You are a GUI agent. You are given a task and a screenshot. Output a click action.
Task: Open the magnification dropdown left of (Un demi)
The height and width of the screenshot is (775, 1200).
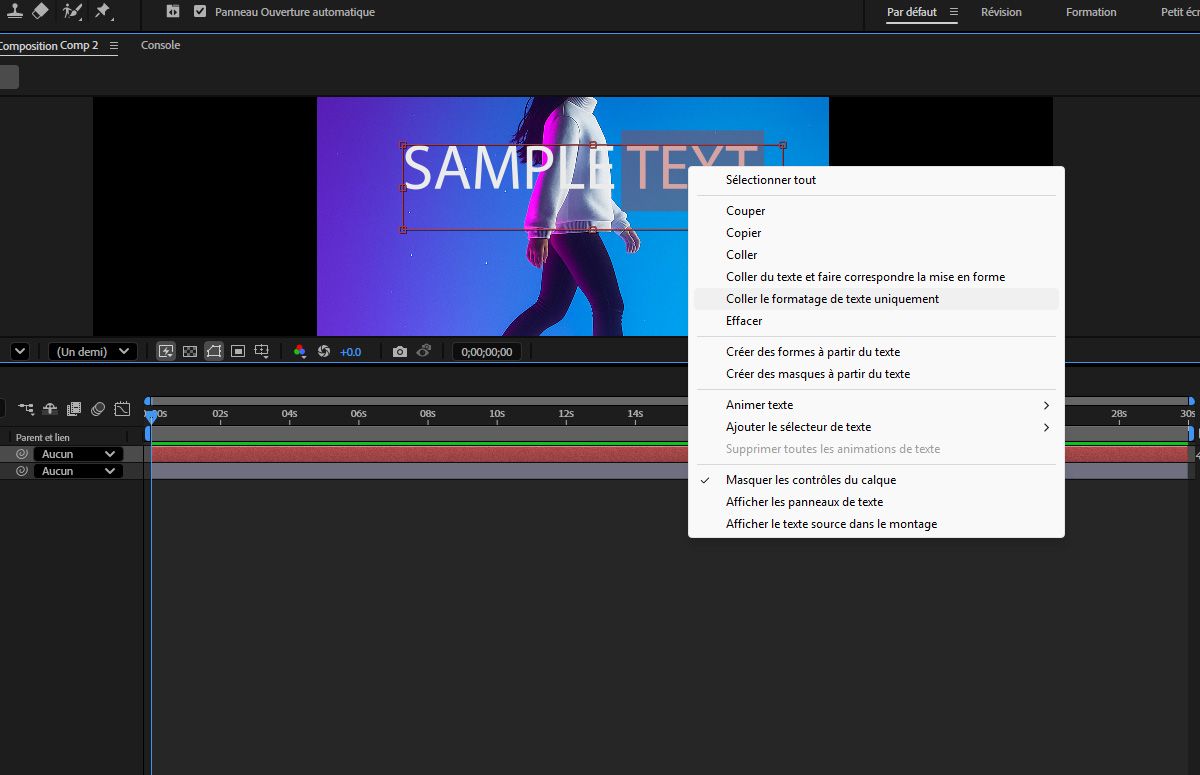19,351
